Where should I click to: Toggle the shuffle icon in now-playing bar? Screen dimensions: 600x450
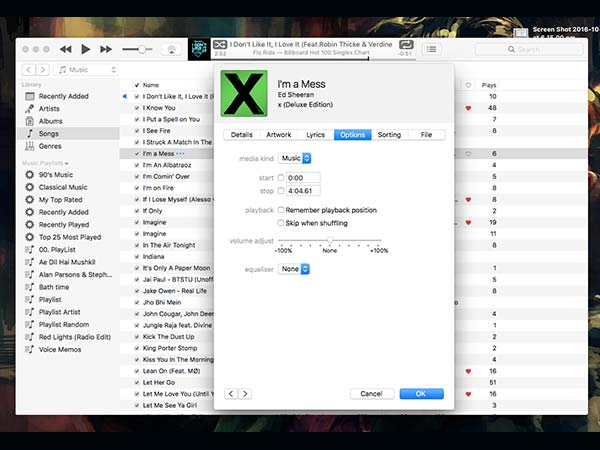tap(220, 44)
